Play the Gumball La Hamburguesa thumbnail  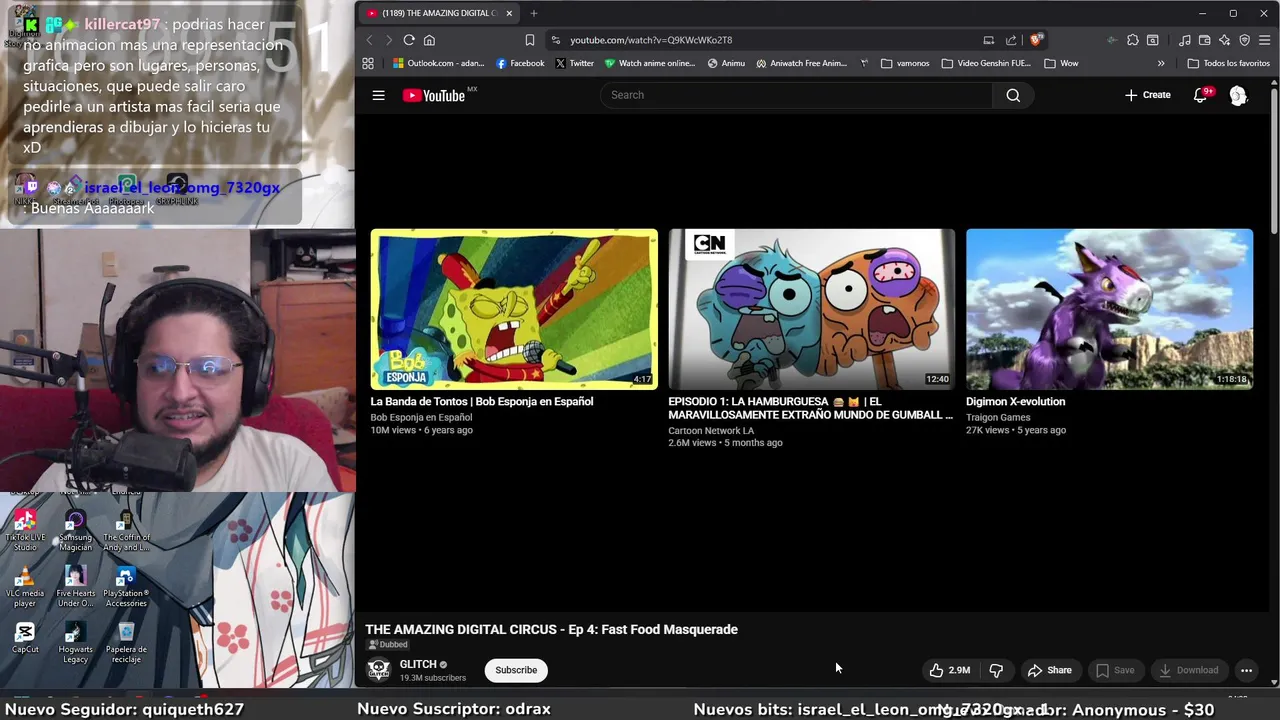(x=812, y=309)
